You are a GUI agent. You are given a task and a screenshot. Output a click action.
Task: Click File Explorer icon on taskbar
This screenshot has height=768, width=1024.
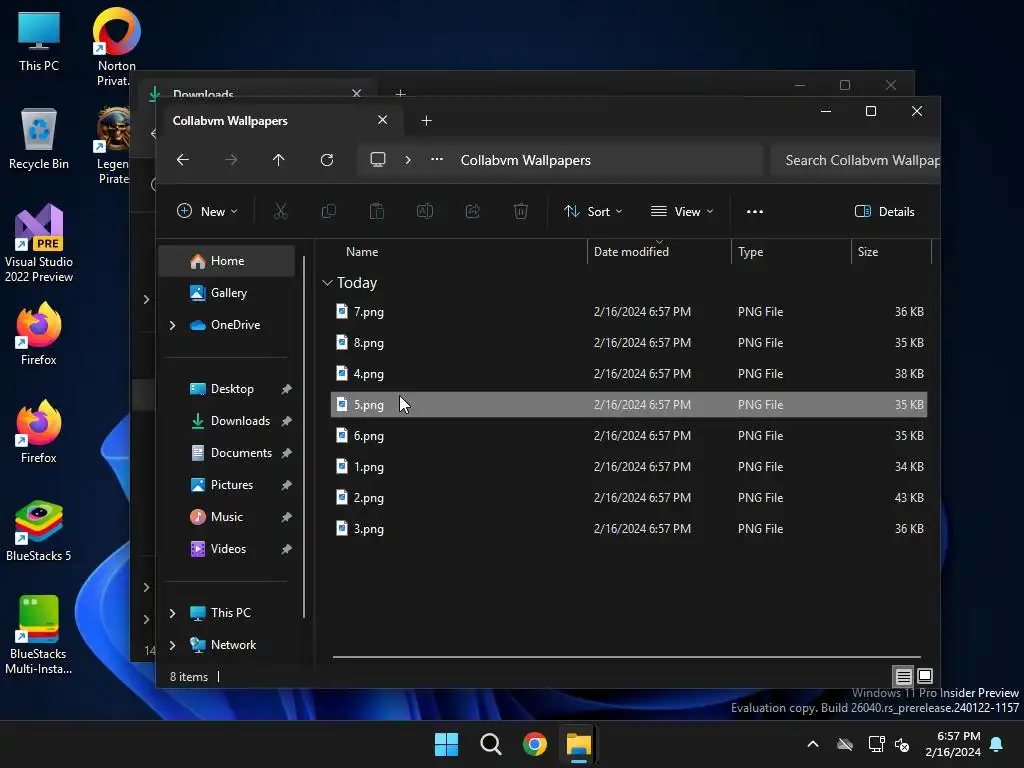[579, 744]
